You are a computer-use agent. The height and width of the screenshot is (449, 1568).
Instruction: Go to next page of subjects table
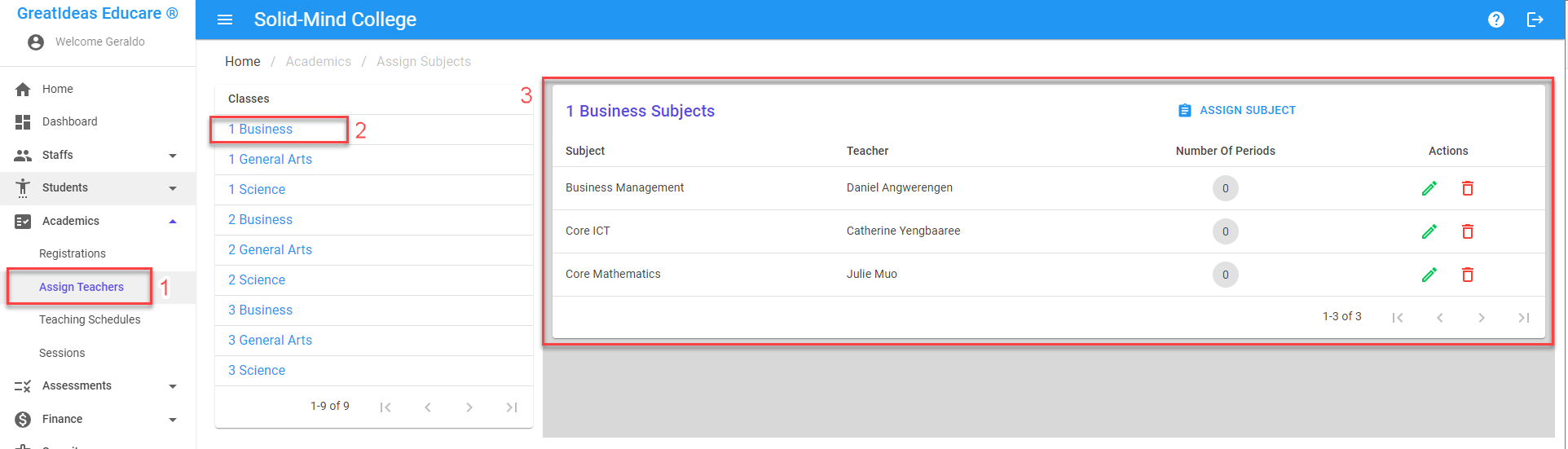[x=1482, y=318]
